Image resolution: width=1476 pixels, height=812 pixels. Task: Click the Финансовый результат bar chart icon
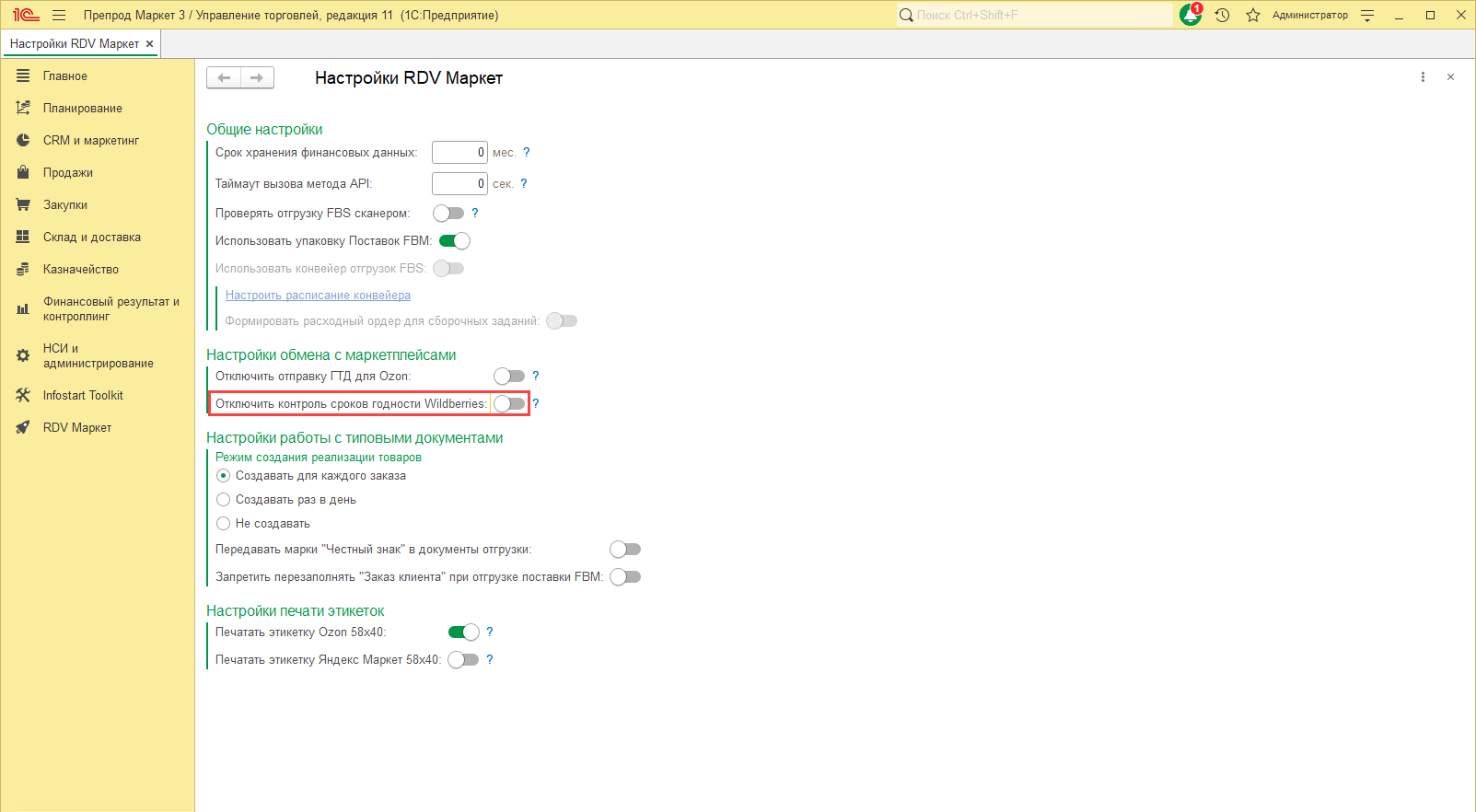[x=23, y=308]
